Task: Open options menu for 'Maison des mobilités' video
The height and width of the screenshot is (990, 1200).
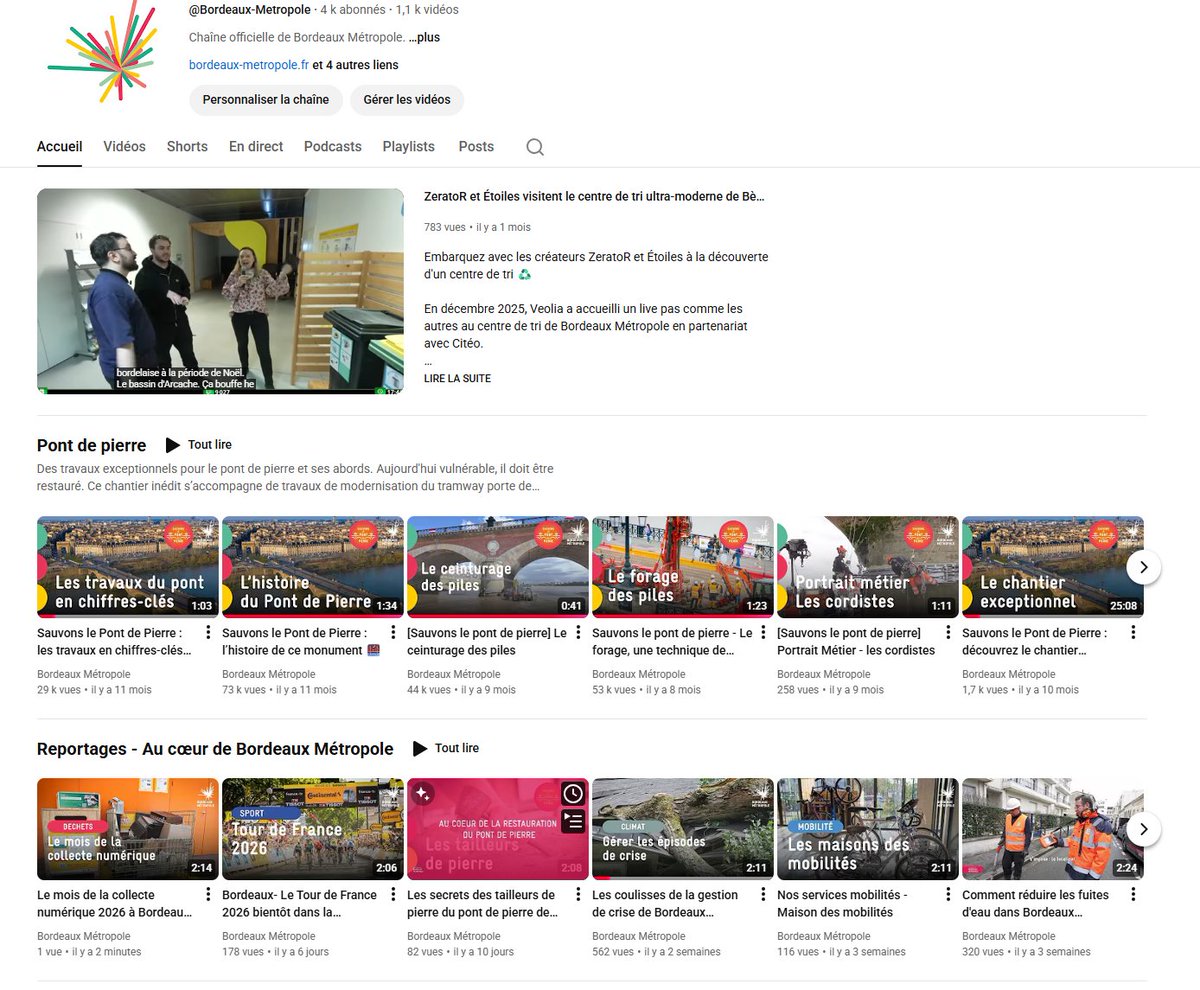Action: tap(948, 895)
